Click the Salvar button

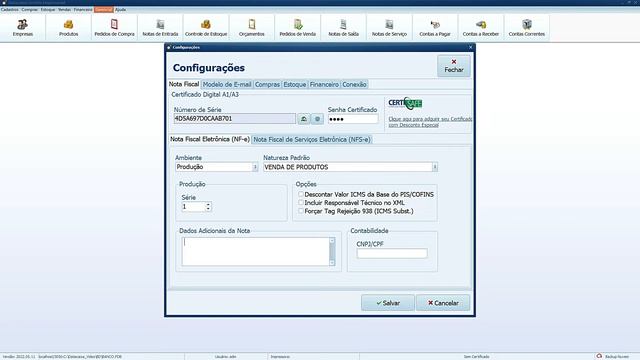click(388, 303)
